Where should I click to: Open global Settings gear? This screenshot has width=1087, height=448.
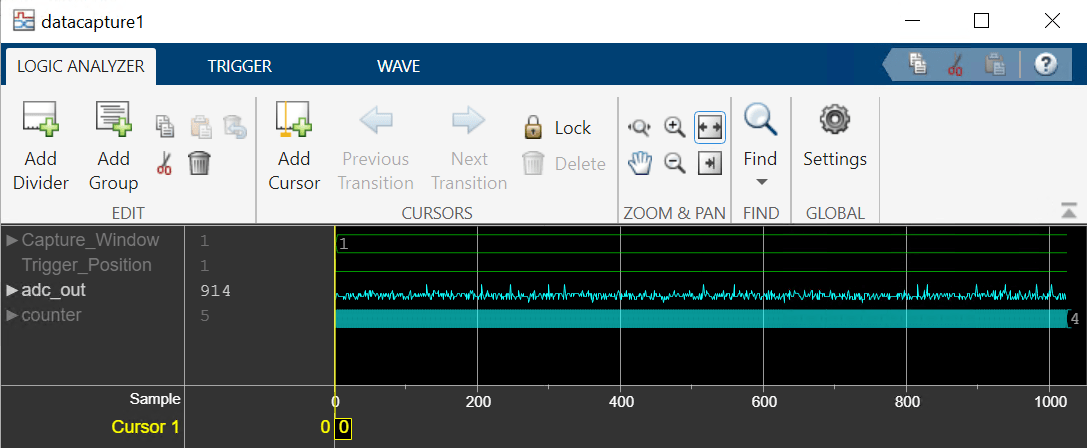[x=835, y=137]
